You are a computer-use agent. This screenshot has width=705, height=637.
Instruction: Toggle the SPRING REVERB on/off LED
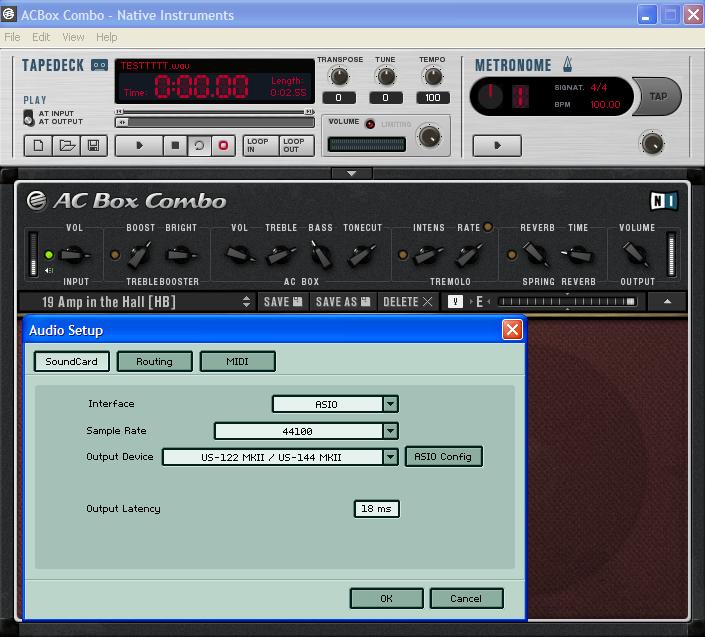512,255
